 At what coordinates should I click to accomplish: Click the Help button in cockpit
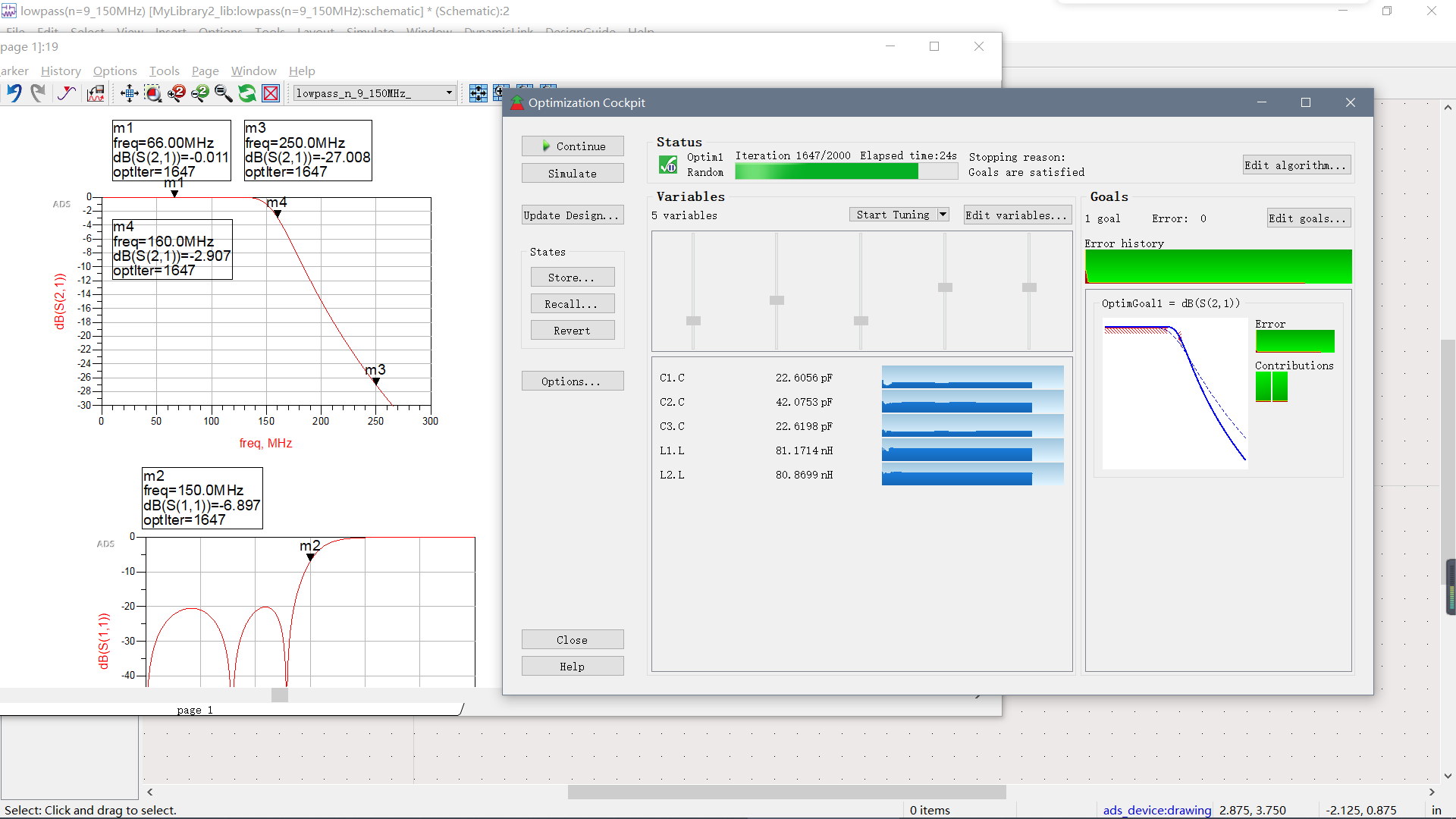(x=573, y=666)
